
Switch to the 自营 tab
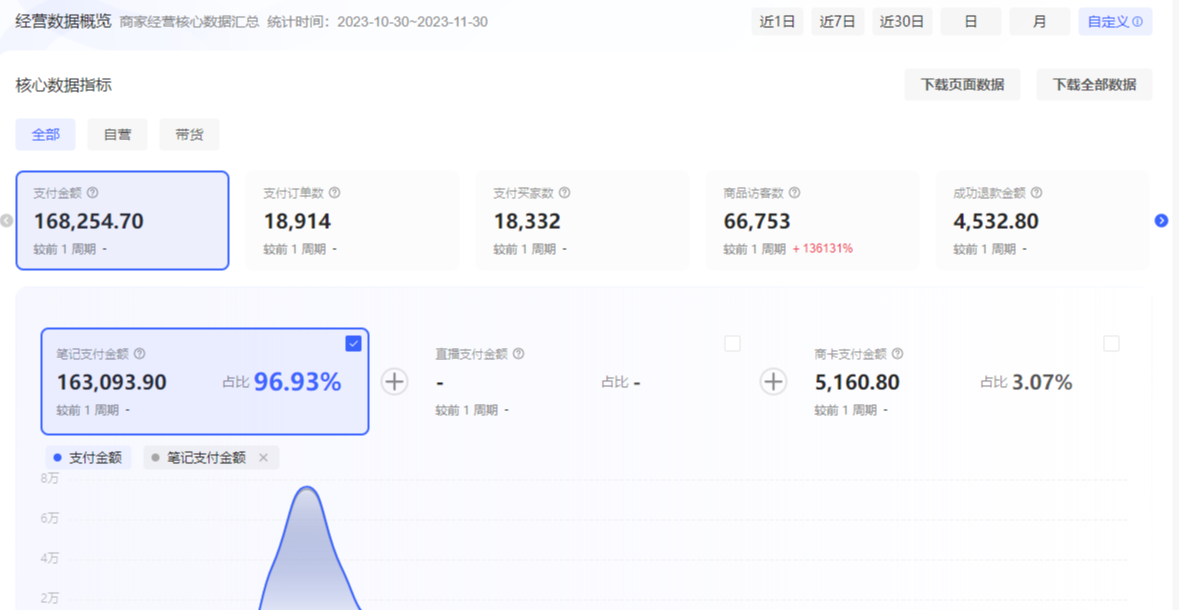[x=117, y=134]
